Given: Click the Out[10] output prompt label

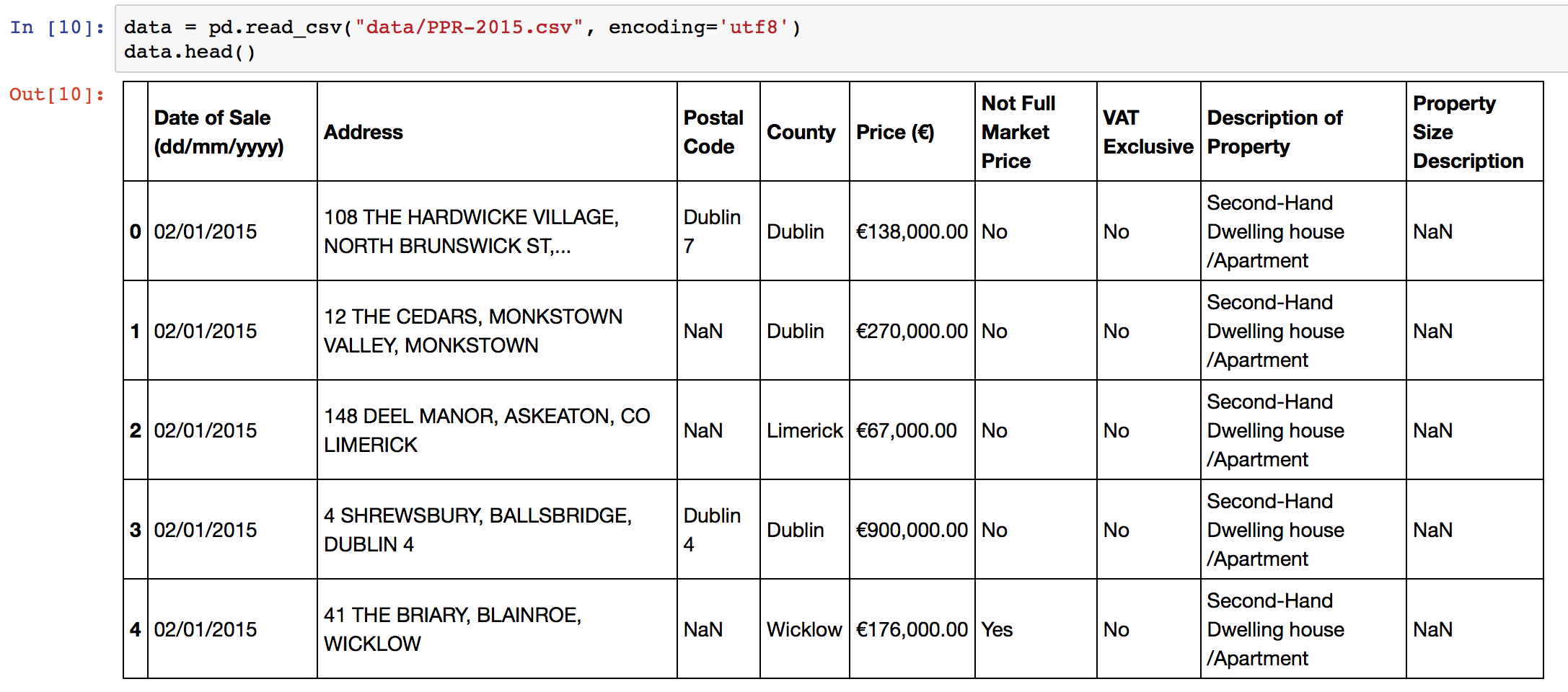Looking at the screenshot, I should click(56, 94).
